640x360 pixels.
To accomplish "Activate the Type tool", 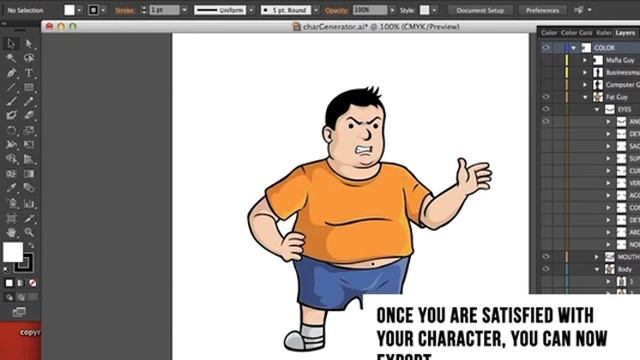I will point(29,73).
